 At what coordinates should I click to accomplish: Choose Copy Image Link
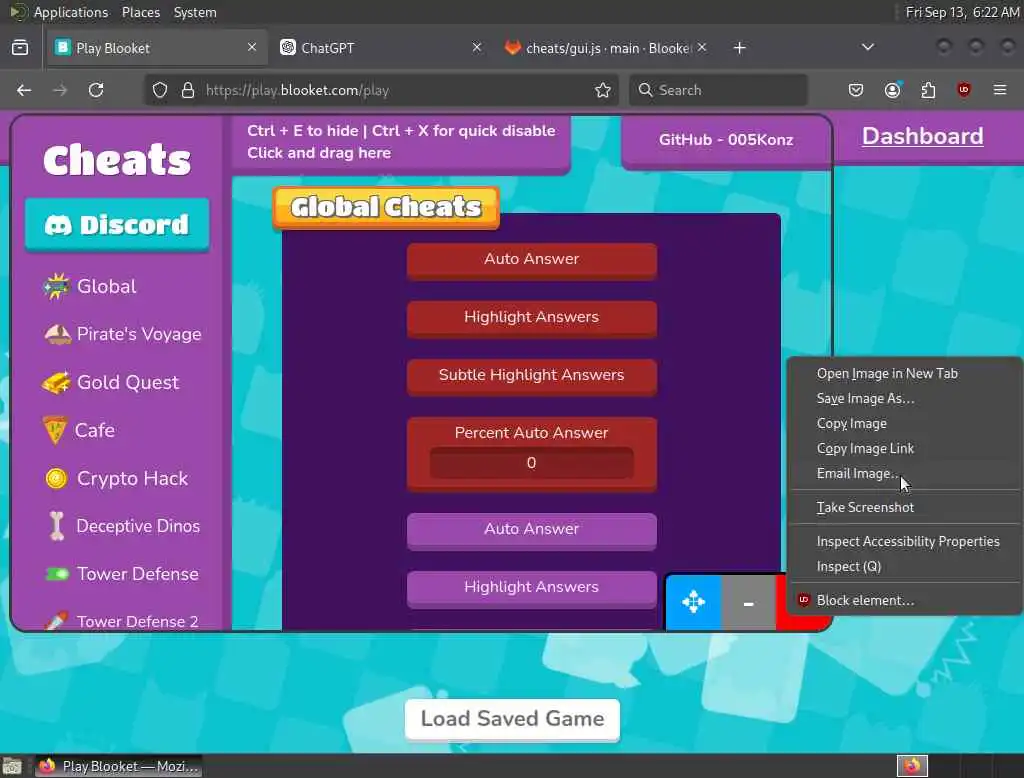pyautogui.click(x=904, y=448)
